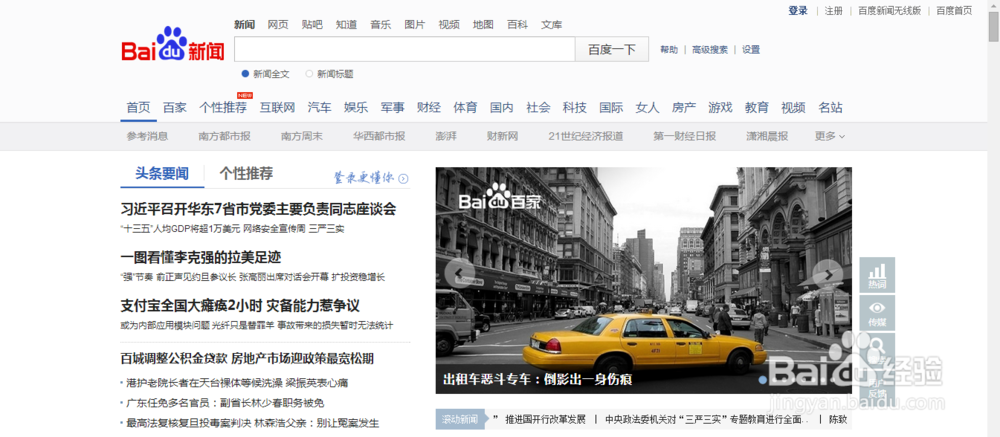The width and height of the screenshot is (1000, 437).
Task: Click the Baidu 新闻 logo
Action: tap(173, 44)
